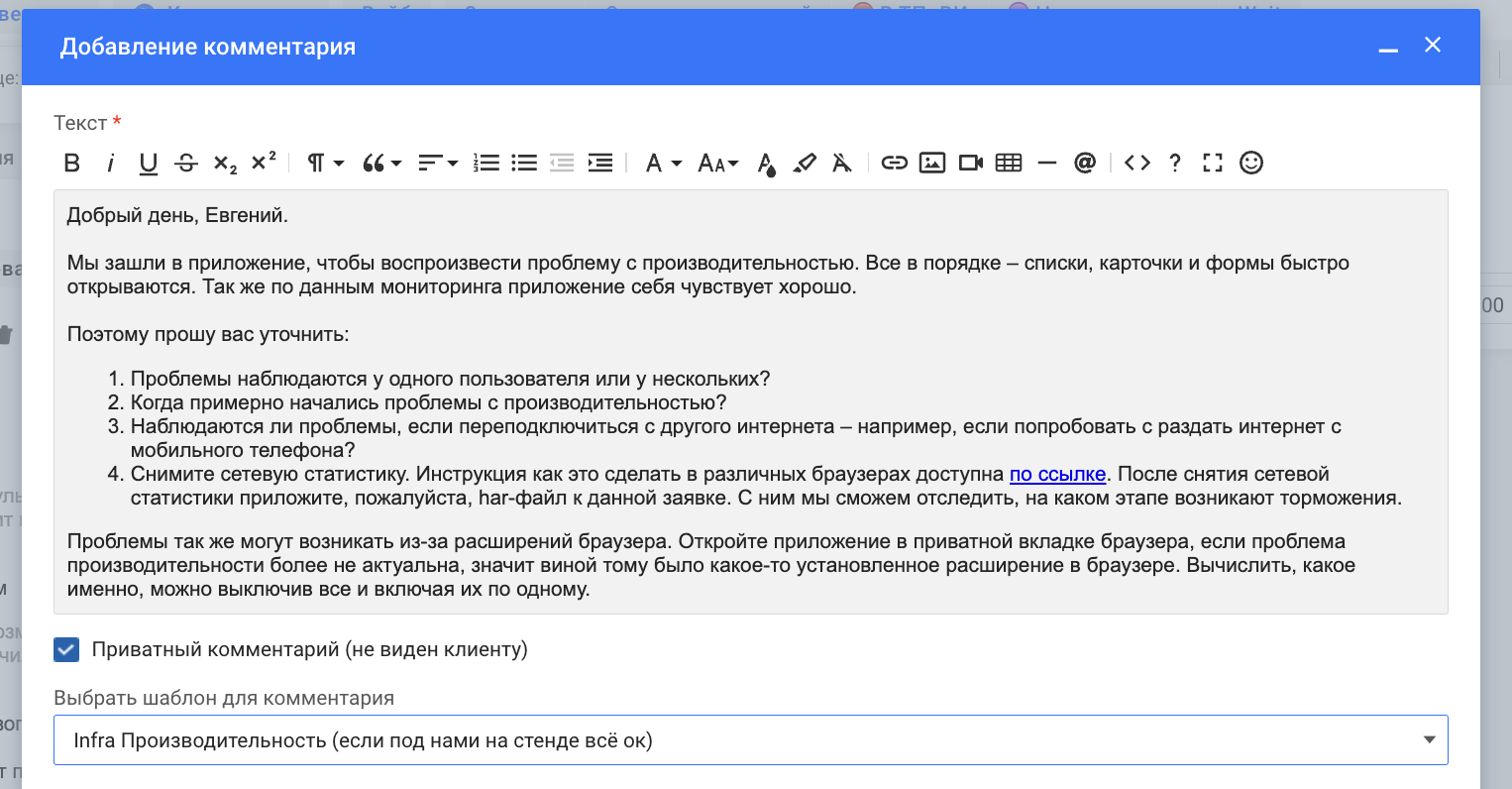The height and width of the screenshot is (789, 1512).
Task: Apply superscript formatting
Action: (x=264, y=163)
